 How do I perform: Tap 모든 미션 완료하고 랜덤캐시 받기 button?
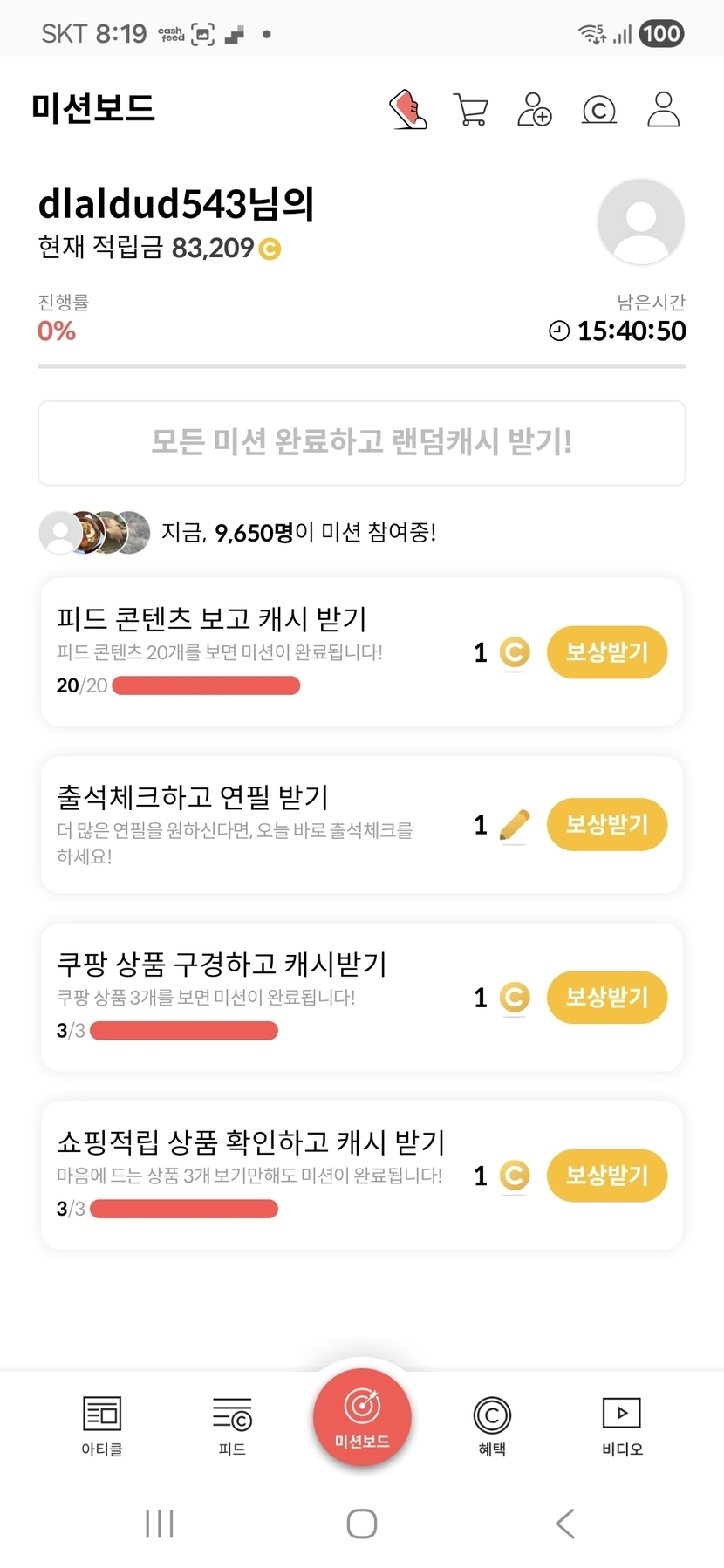pos(362,442)
